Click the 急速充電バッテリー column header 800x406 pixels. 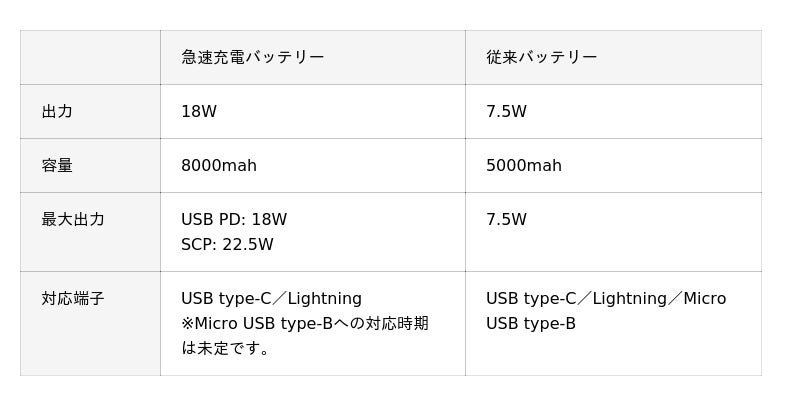click(x=252, y=57)
